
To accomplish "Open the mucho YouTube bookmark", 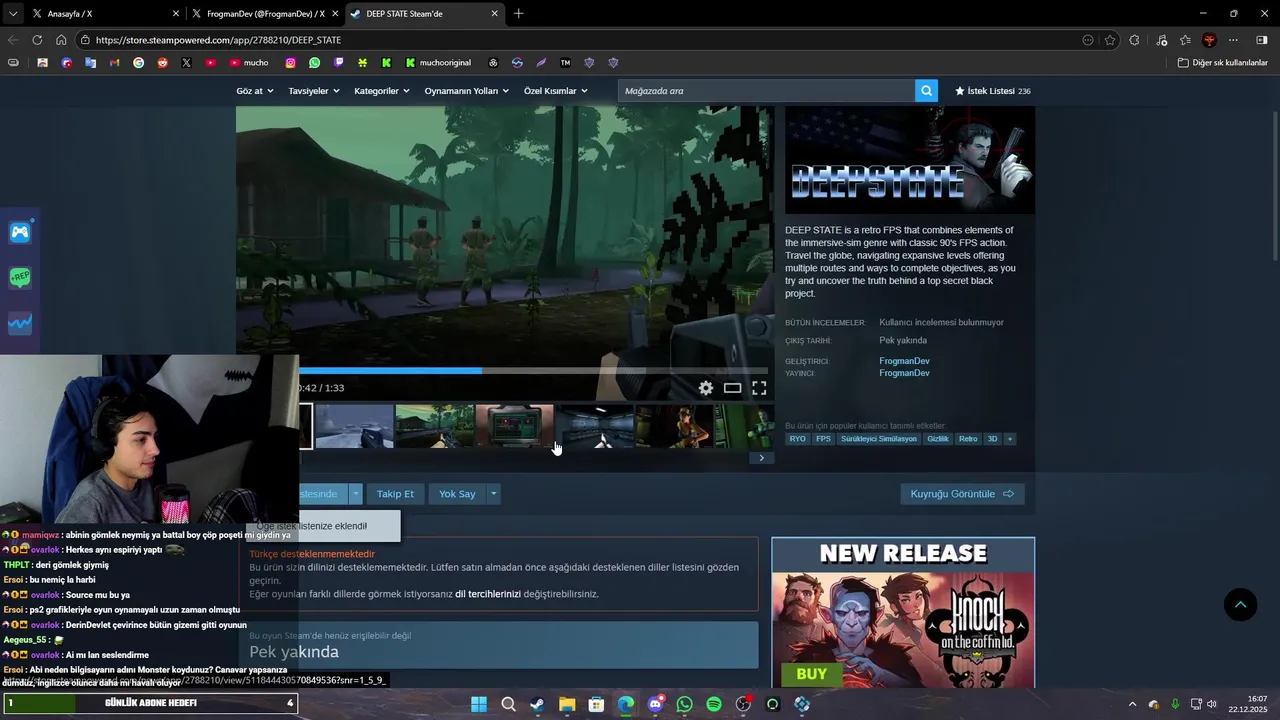I will pyautogui.click(x=249, y=62).
